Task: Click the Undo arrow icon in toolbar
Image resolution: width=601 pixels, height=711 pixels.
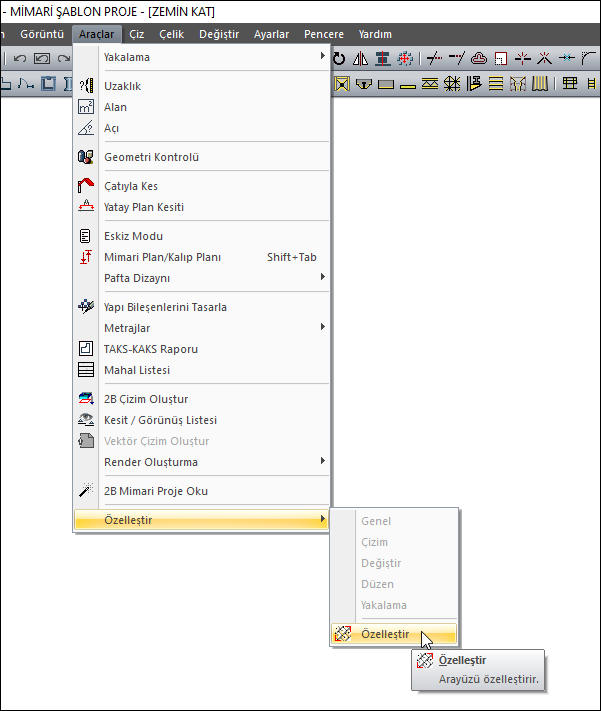Action: pos(20,58)
